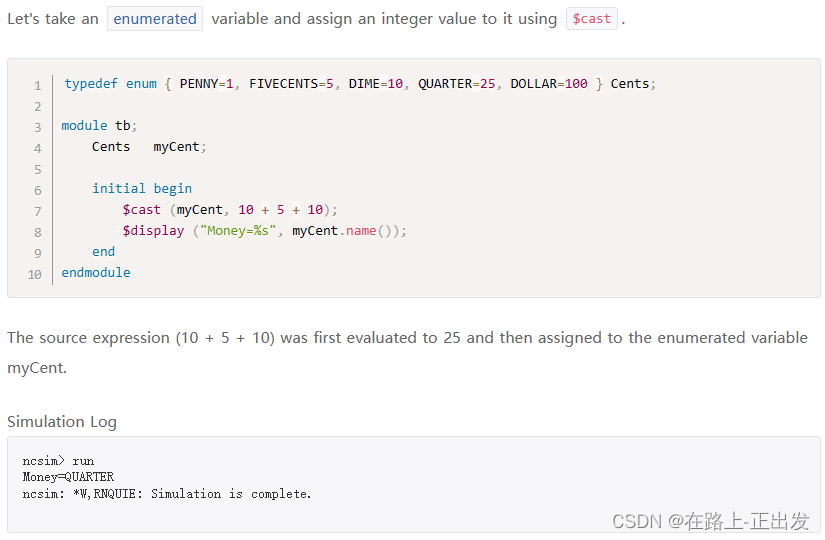Click the '$cast' call on line 7
The width and height of the screenshot is (825, 540).
tap(142, 210)
